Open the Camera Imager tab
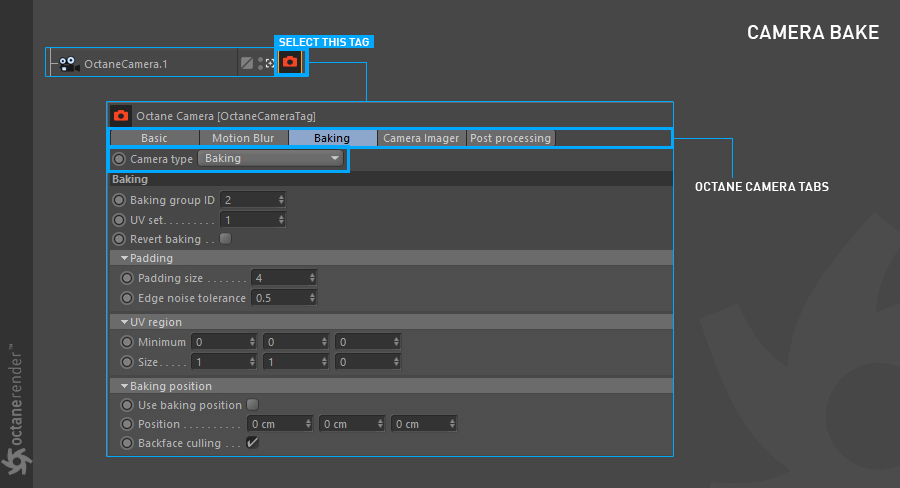Viewport: 900px width, 488px height. (421, 138)
